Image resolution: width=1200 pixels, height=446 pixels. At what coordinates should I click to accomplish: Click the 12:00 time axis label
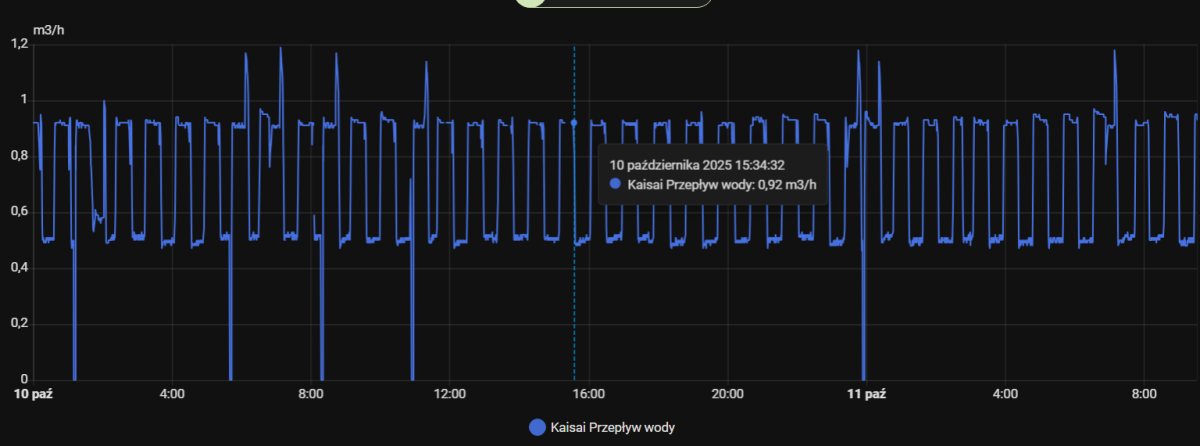tap(449, 394)
